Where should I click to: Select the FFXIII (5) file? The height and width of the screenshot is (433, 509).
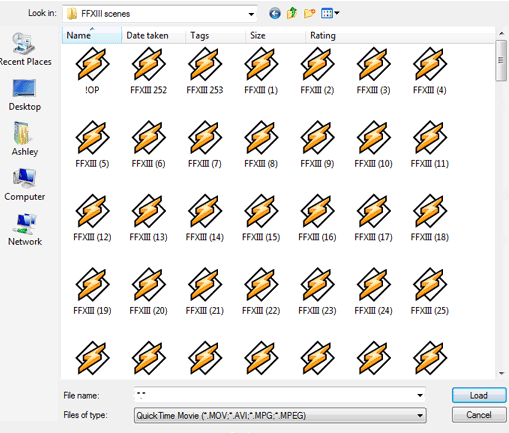click(92, 145)
